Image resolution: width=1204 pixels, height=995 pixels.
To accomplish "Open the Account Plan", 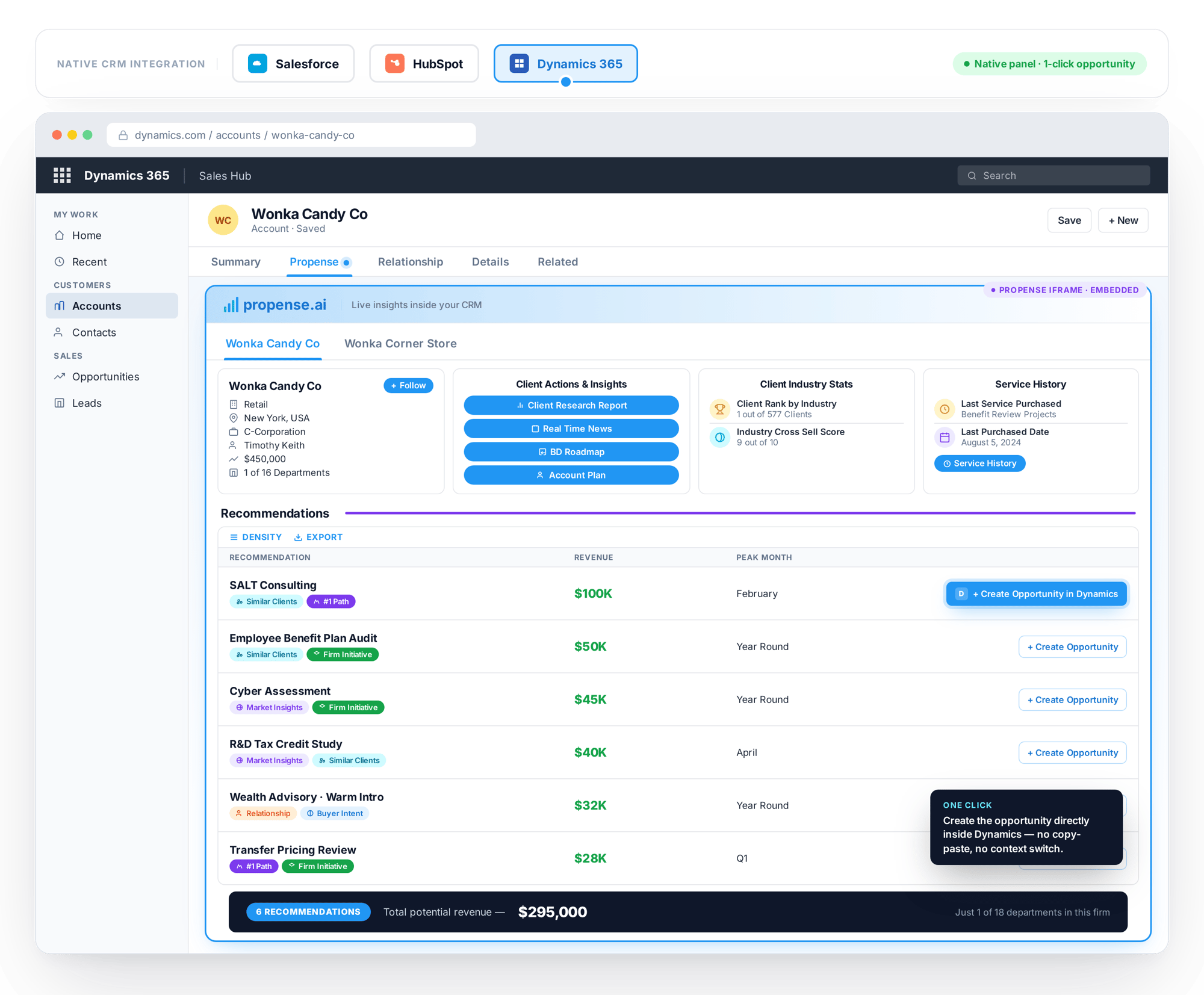I will click(571, 475).
